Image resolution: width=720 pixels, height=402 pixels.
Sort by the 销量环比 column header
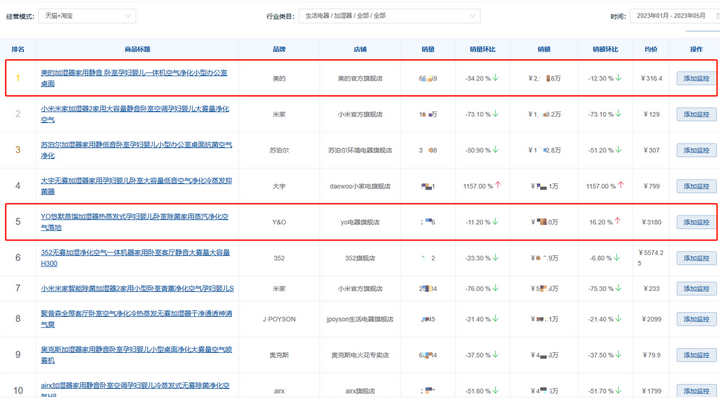tap(483, 49)
